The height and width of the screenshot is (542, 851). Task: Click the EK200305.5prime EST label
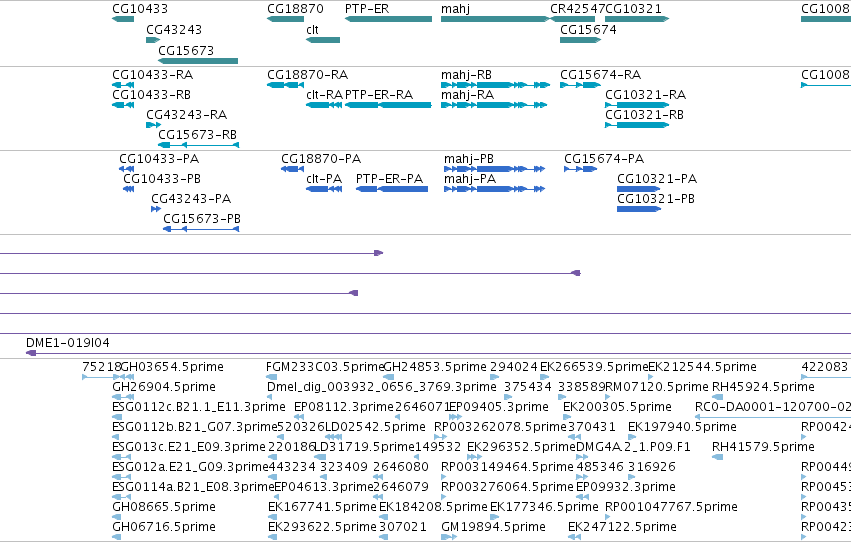click(x=617, y=407)
